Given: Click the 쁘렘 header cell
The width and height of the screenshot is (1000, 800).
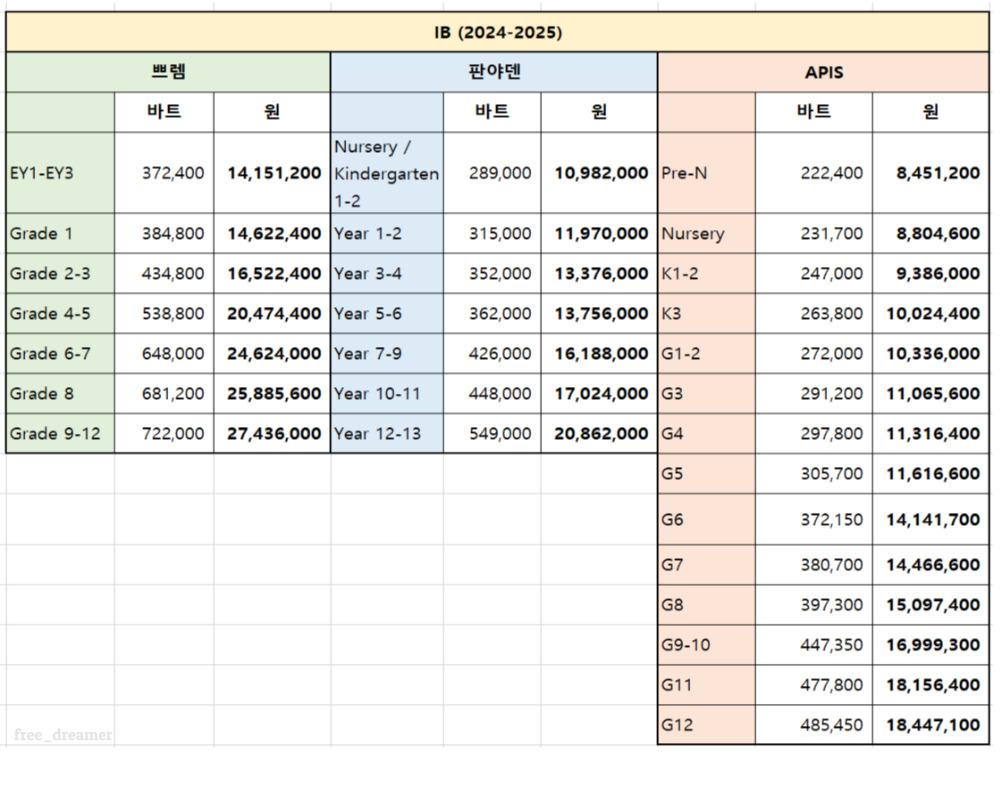Looking at the screenshot, I should (x=168, y=72).
